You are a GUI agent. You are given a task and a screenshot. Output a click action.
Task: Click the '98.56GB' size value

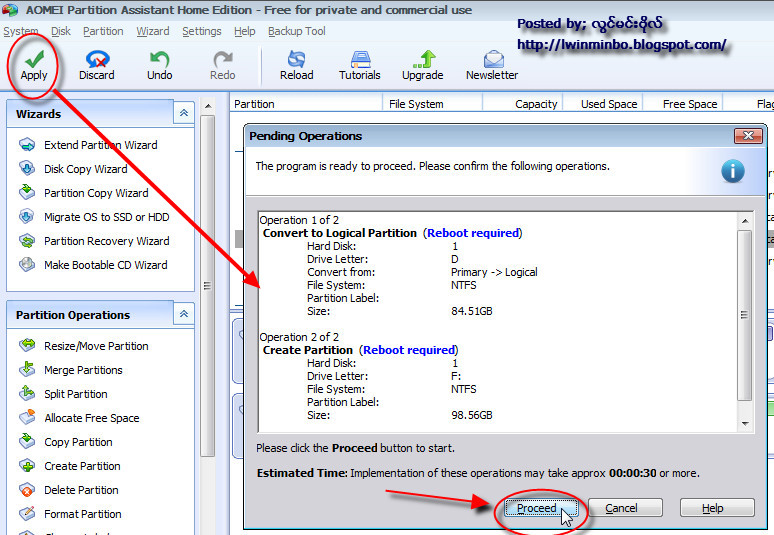click(x=471, y=415)
